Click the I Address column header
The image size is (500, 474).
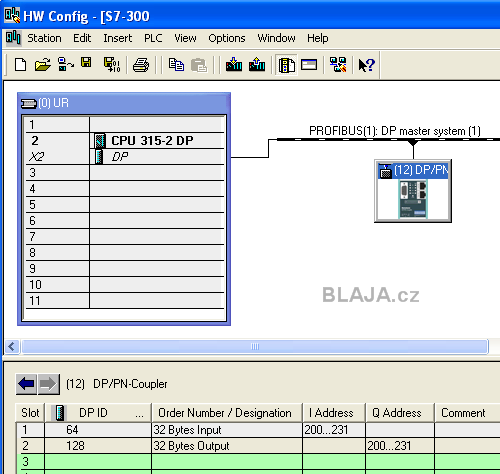click(334, 413)
